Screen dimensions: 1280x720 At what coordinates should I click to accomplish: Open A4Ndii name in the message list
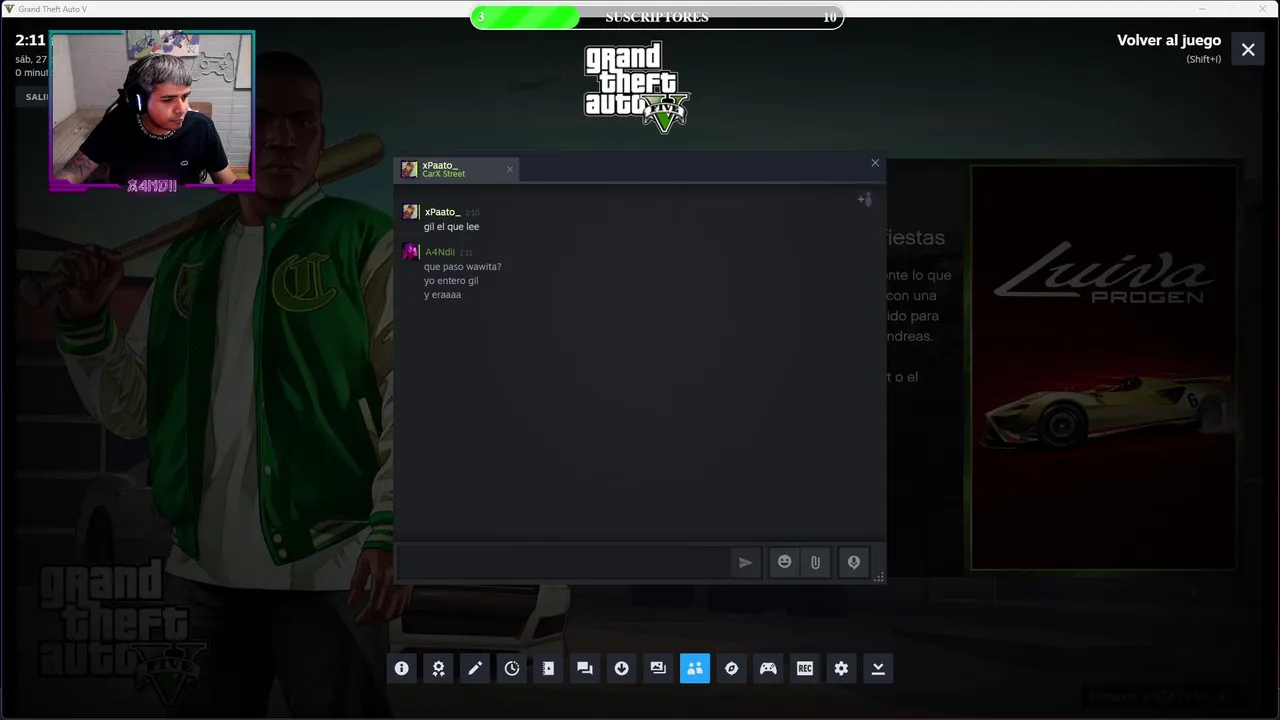coord(440,252)
